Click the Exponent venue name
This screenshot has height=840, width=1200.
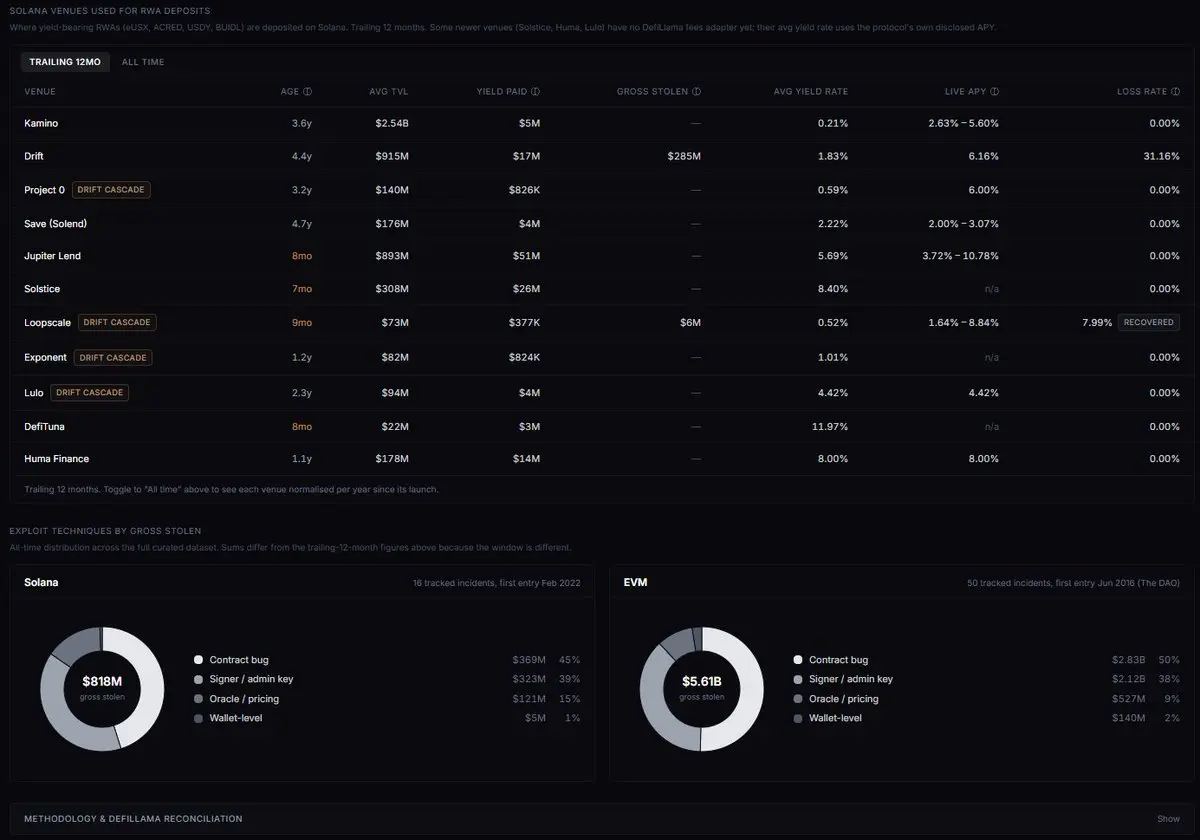[45, 357]
